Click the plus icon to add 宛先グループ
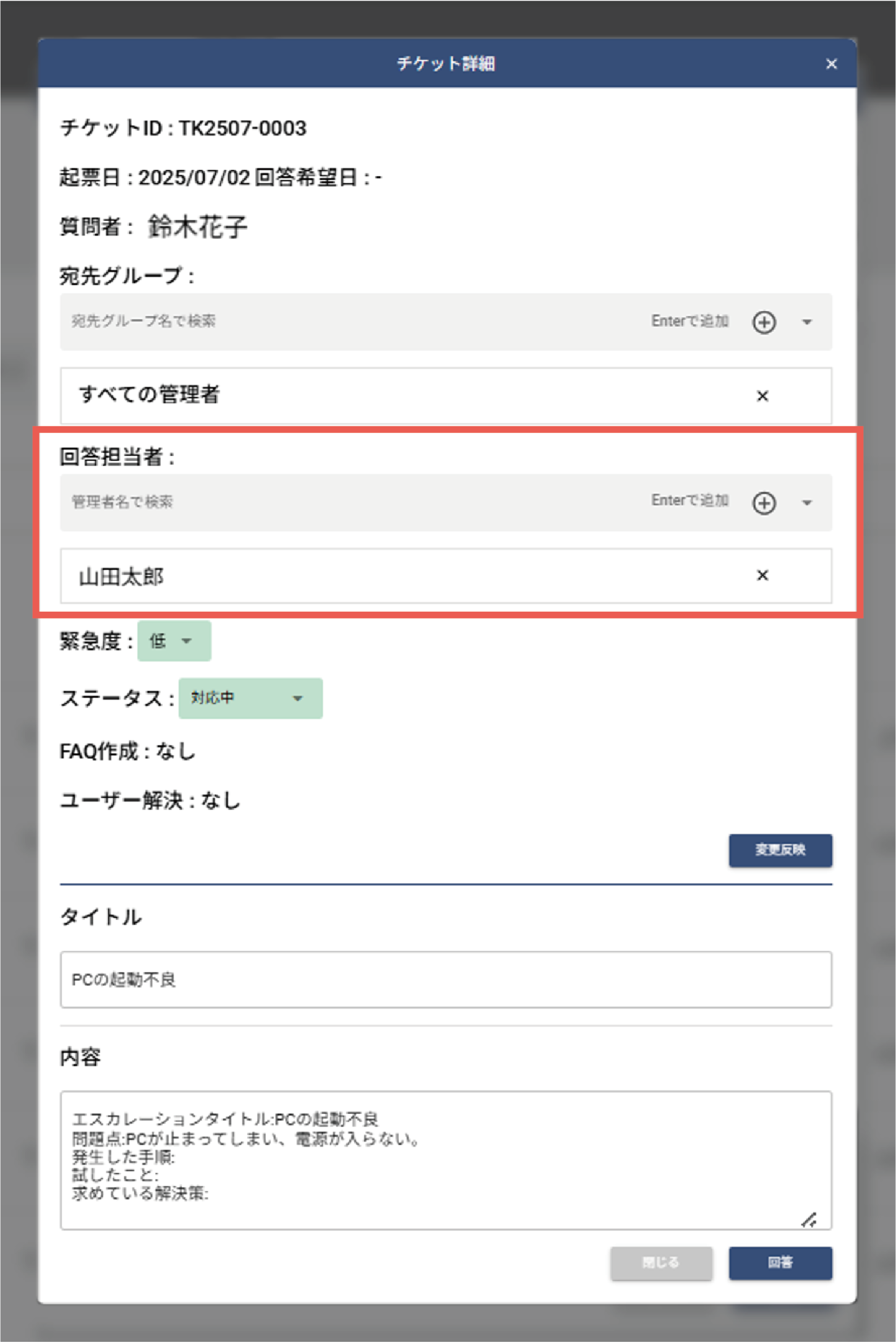Image resolution: width=896 pixels, height=1343 pixels. click(764, 323)
